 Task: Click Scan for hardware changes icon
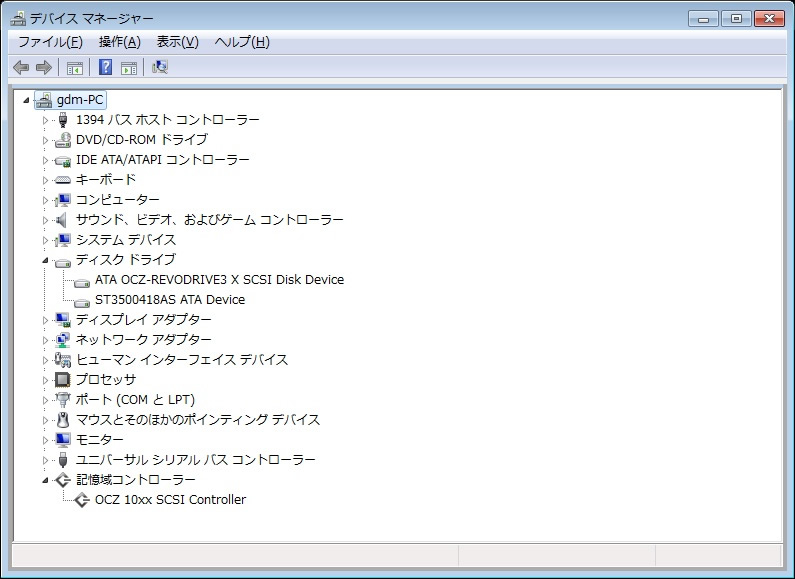[160, 67]
